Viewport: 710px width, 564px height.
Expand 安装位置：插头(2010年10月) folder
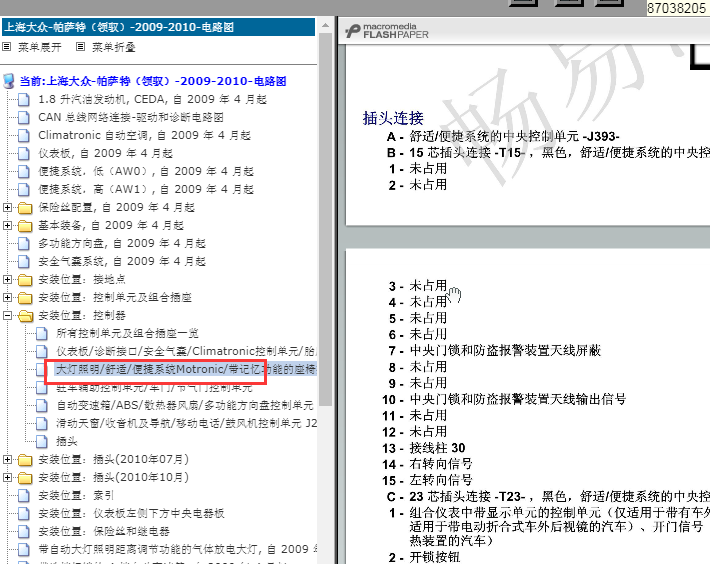[x=7, y=477]
